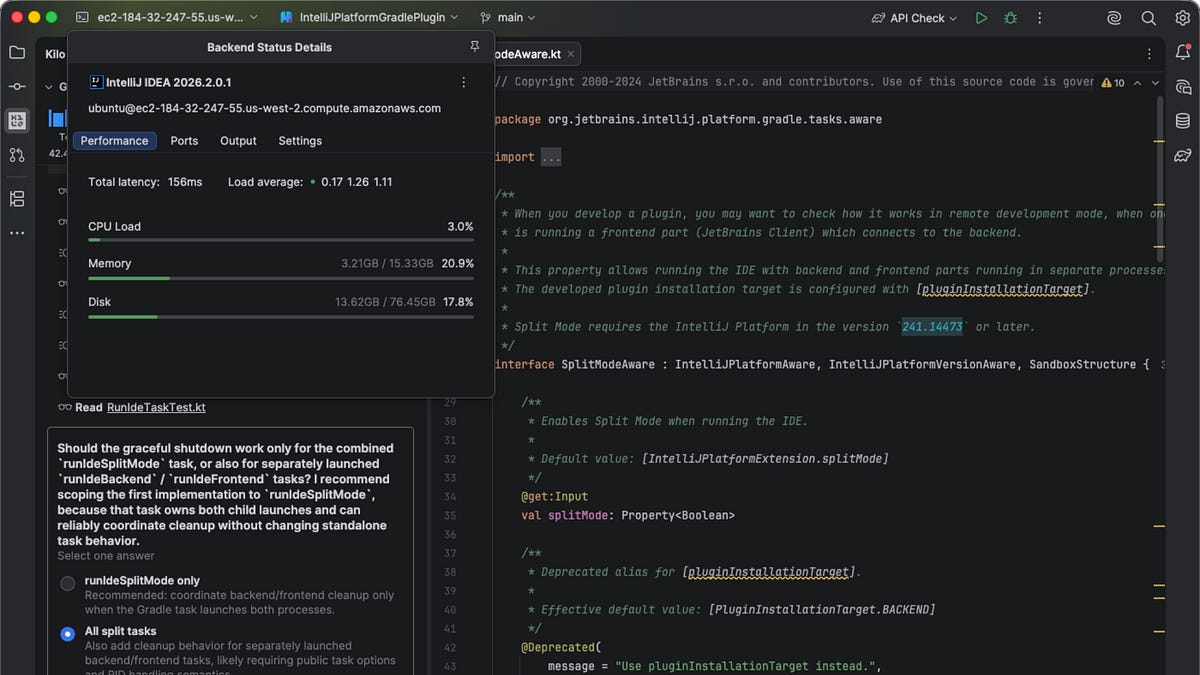Open the ec2-184-32-247-55 backend dropdown
Screen dimensions: 1200x675
166,18
